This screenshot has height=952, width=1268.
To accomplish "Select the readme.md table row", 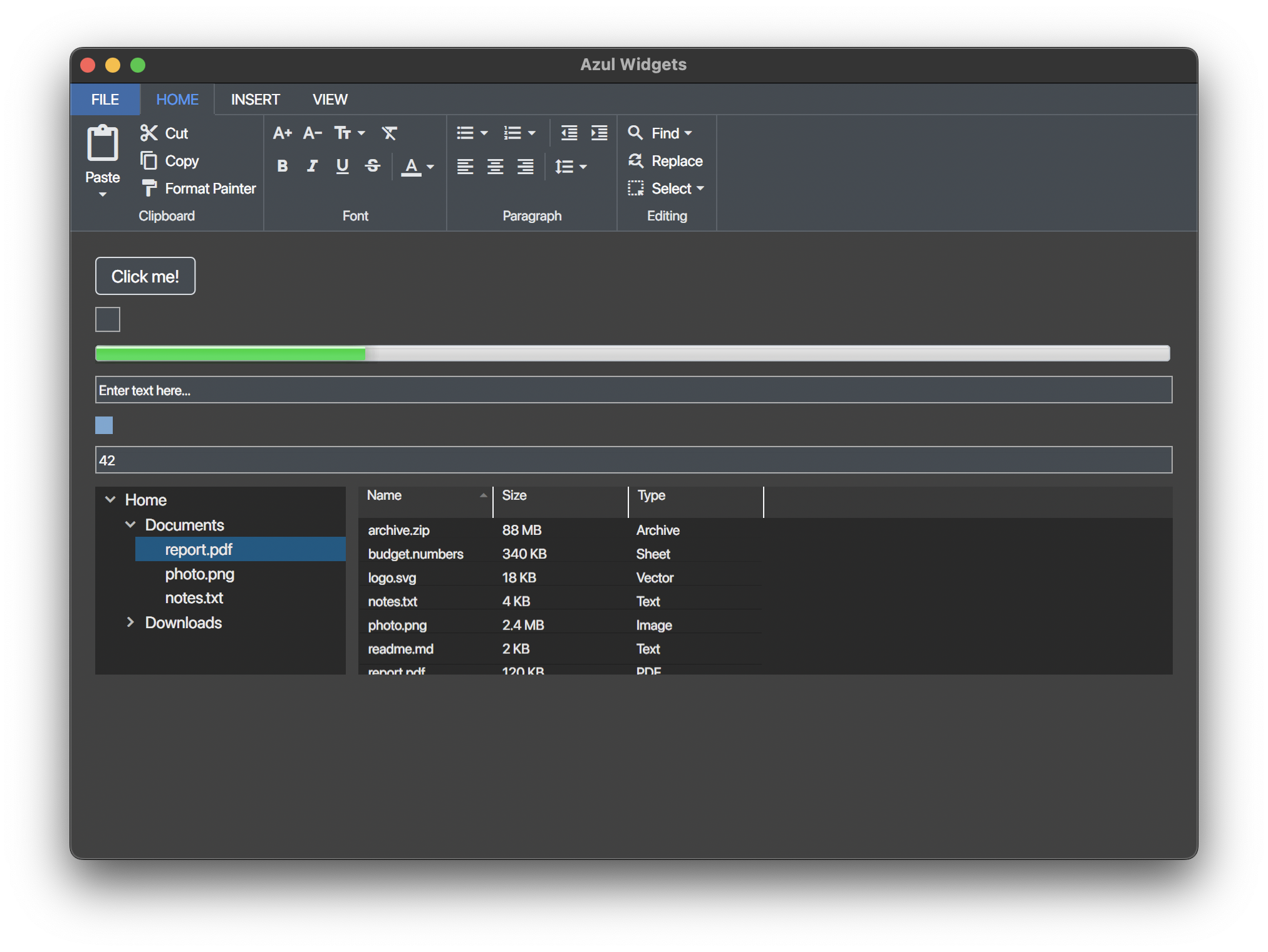I will click(x=561, y=649).
